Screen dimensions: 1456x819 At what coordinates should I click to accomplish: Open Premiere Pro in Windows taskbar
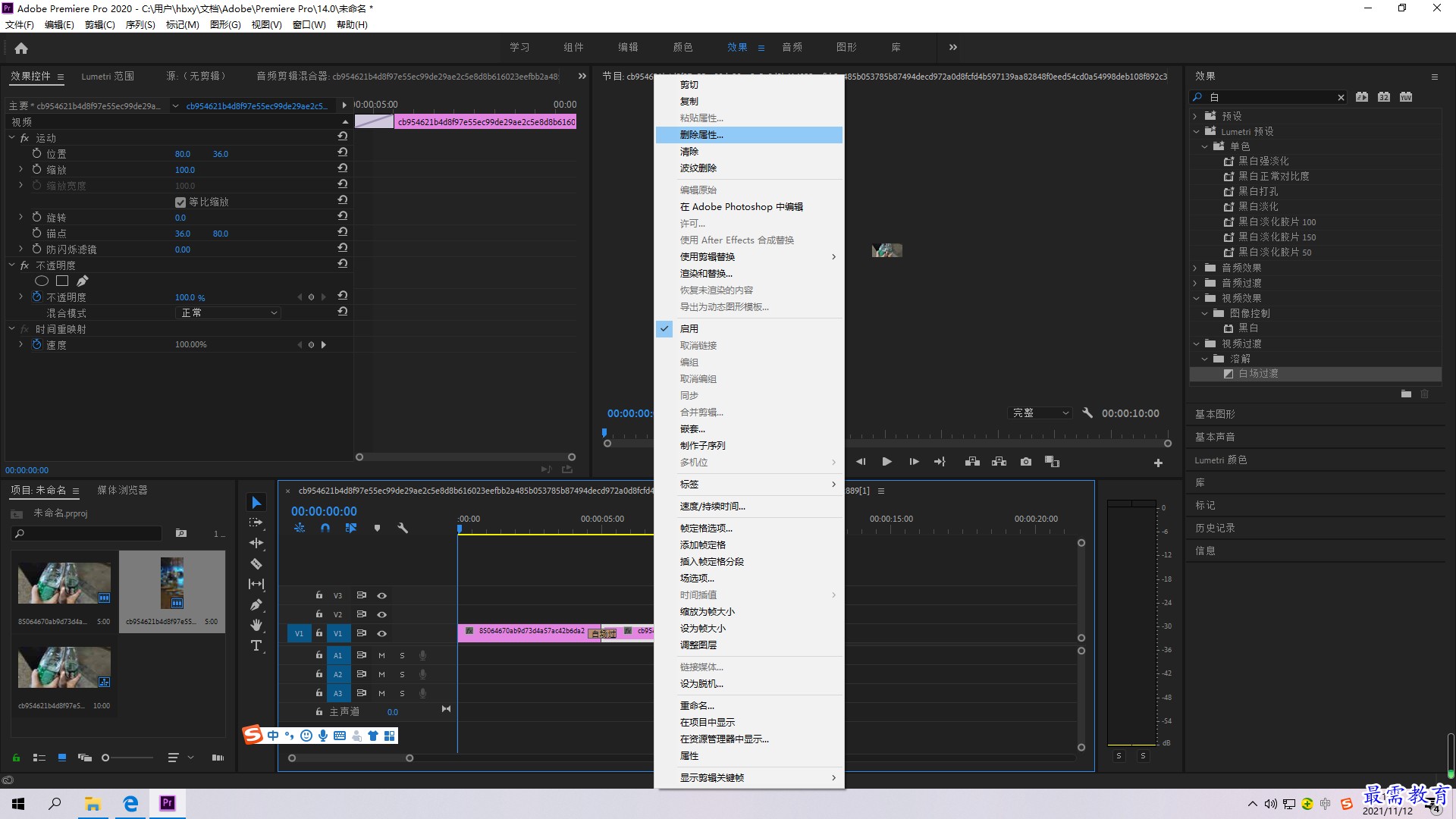(168, 803)
